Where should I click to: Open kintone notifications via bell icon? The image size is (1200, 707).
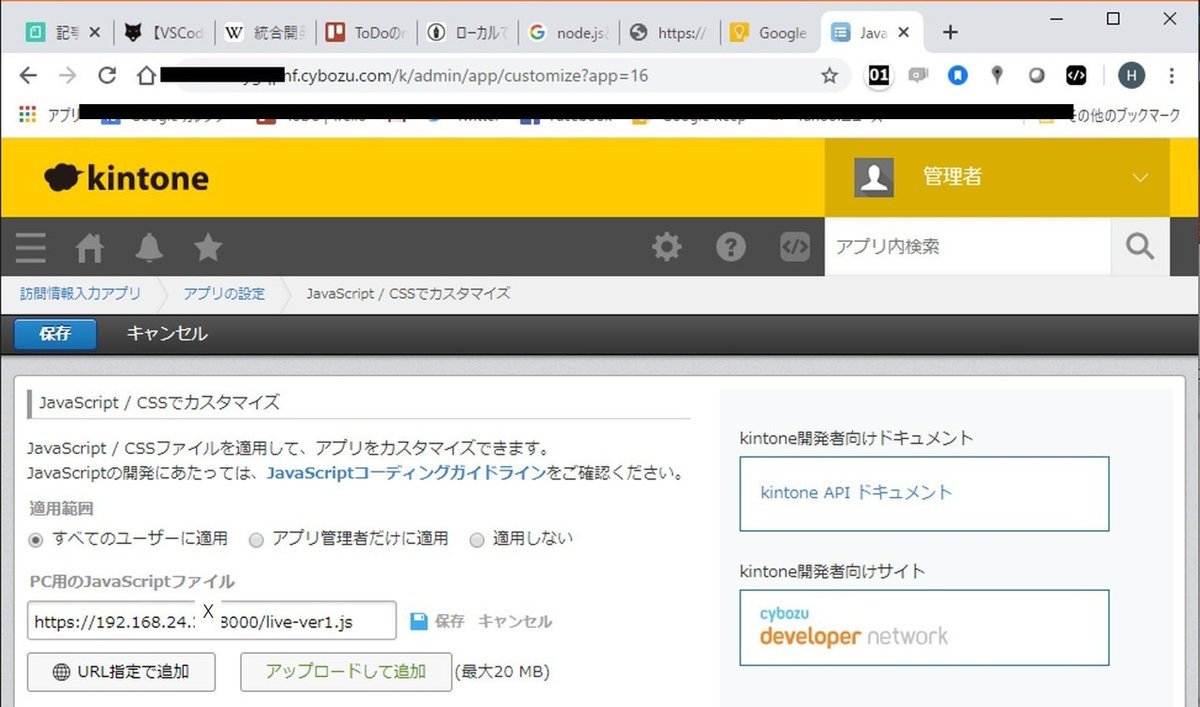click(148, 247)
